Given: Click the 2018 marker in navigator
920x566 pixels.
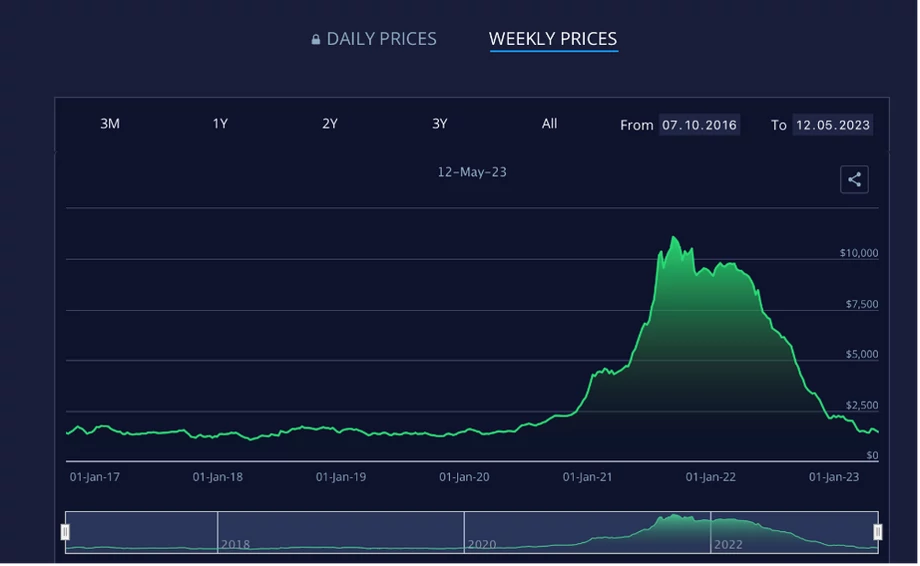Looking at the screenshot, I should coord(236,545).
